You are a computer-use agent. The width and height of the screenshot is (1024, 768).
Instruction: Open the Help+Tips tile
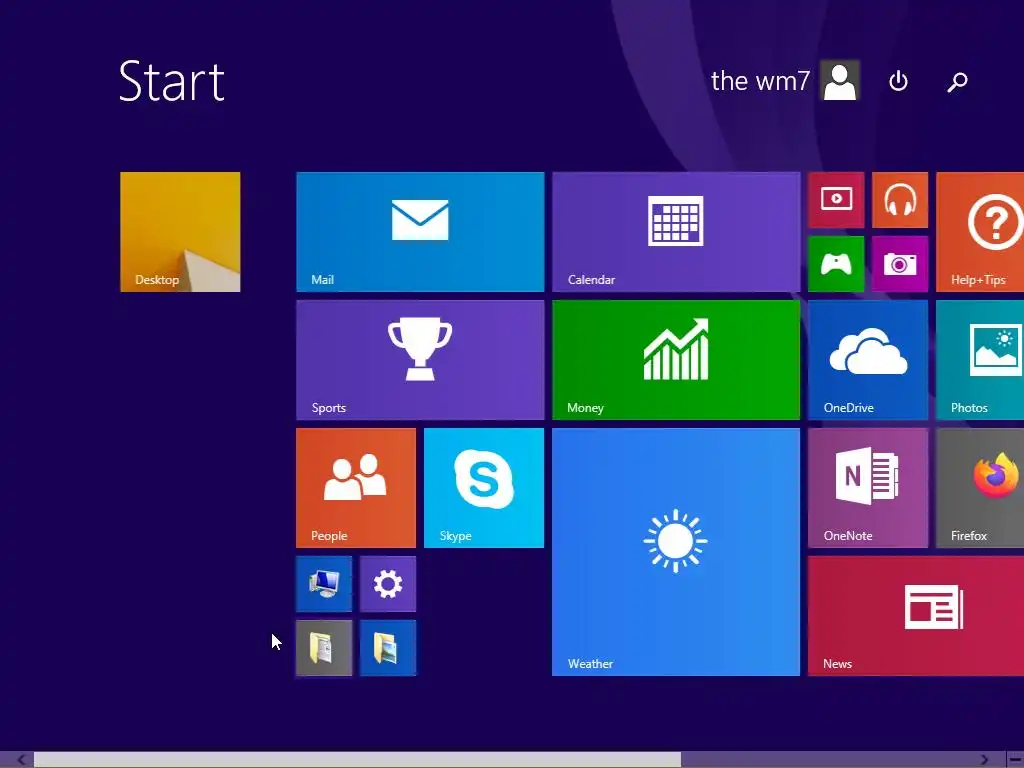980,232
